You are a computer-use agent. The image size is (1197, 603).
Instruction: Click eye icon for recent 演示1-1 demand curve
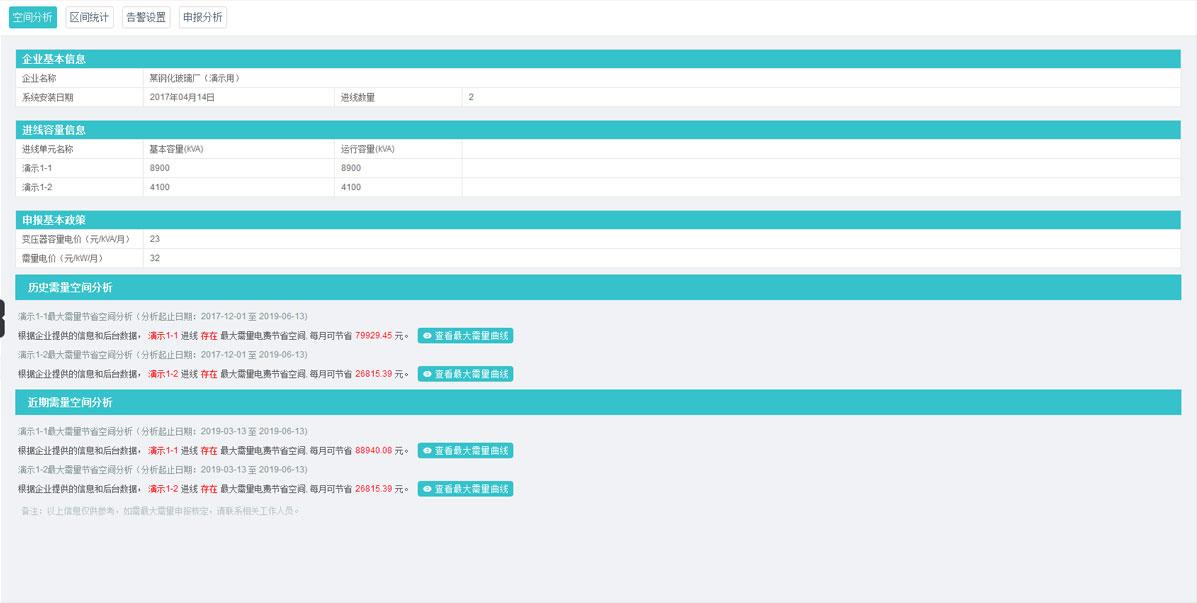[x=428, y=451]
